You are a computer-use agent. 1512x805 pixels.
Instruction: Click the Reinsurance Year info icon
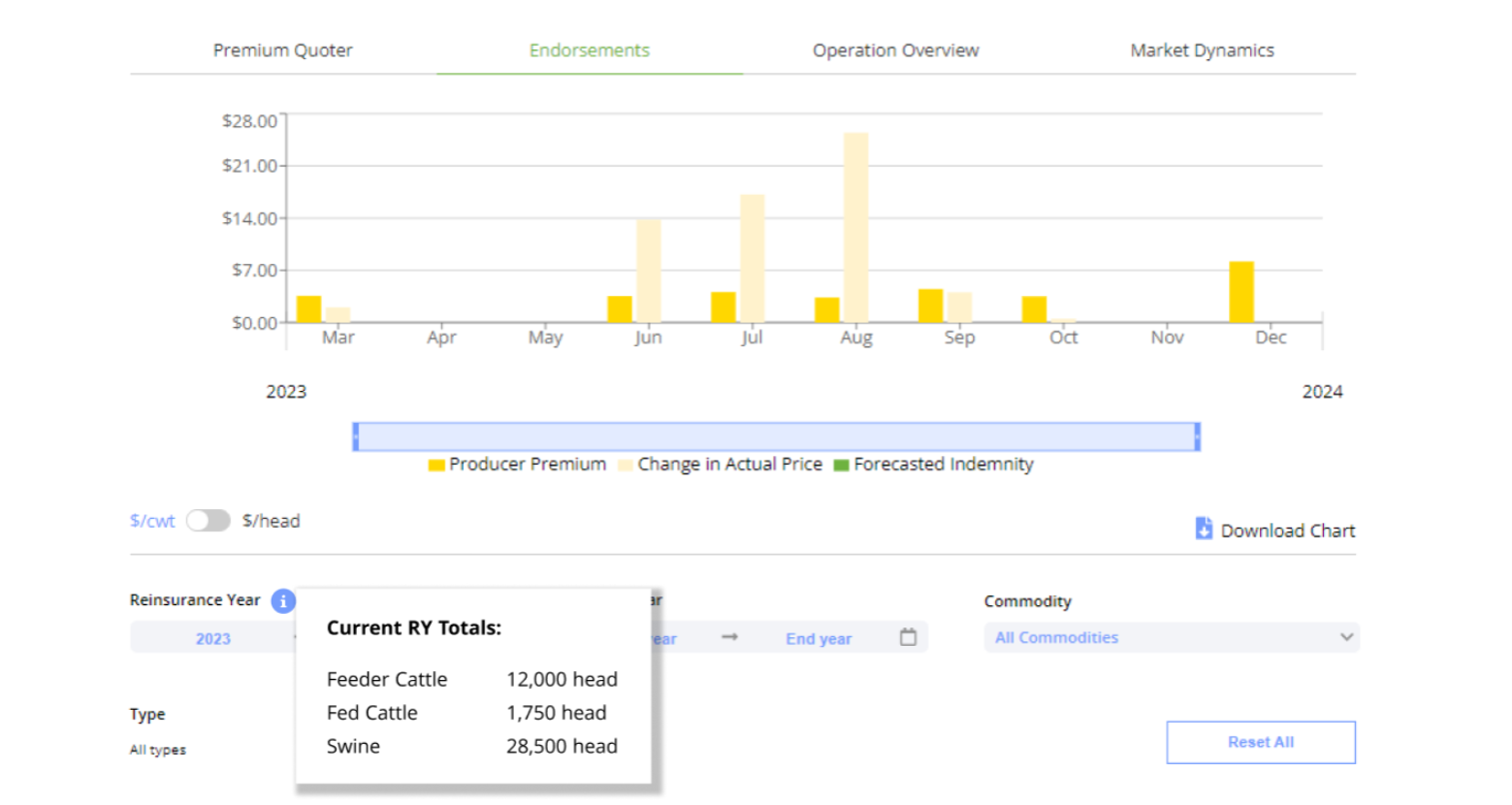pyautogui.click(x=283, y=601)
